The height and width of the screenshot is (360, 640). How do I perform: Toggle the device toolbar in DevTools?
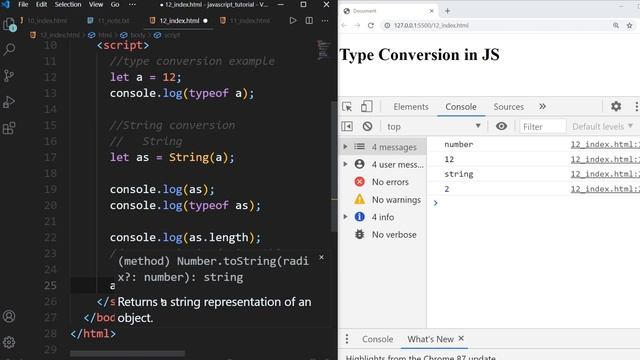click(x=366, y=107)
